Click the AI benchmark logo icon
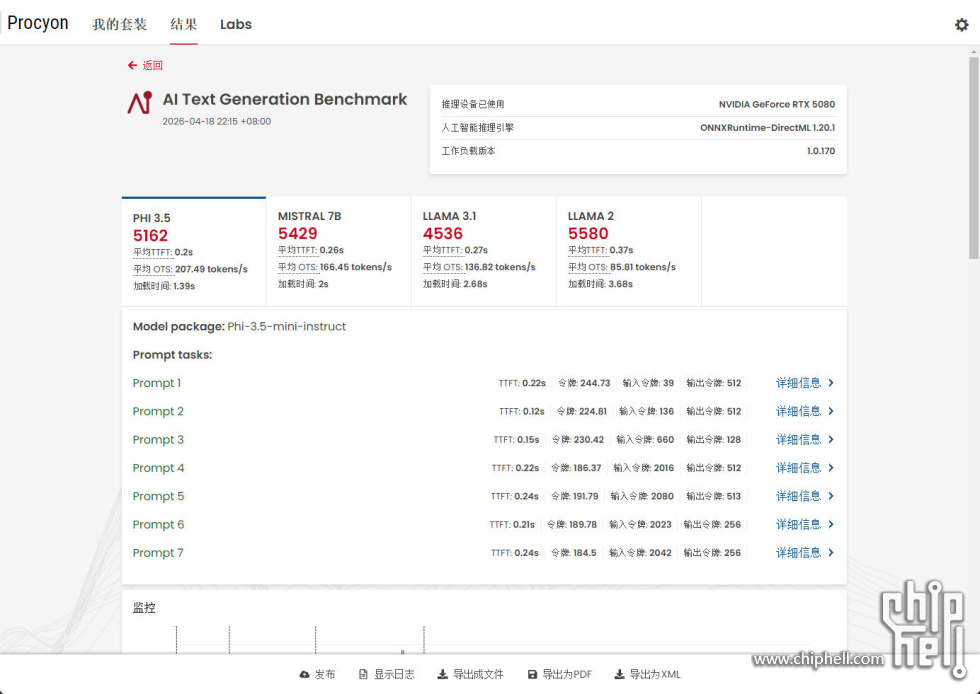Screen dimensions: 980x694 coord(140,103)
